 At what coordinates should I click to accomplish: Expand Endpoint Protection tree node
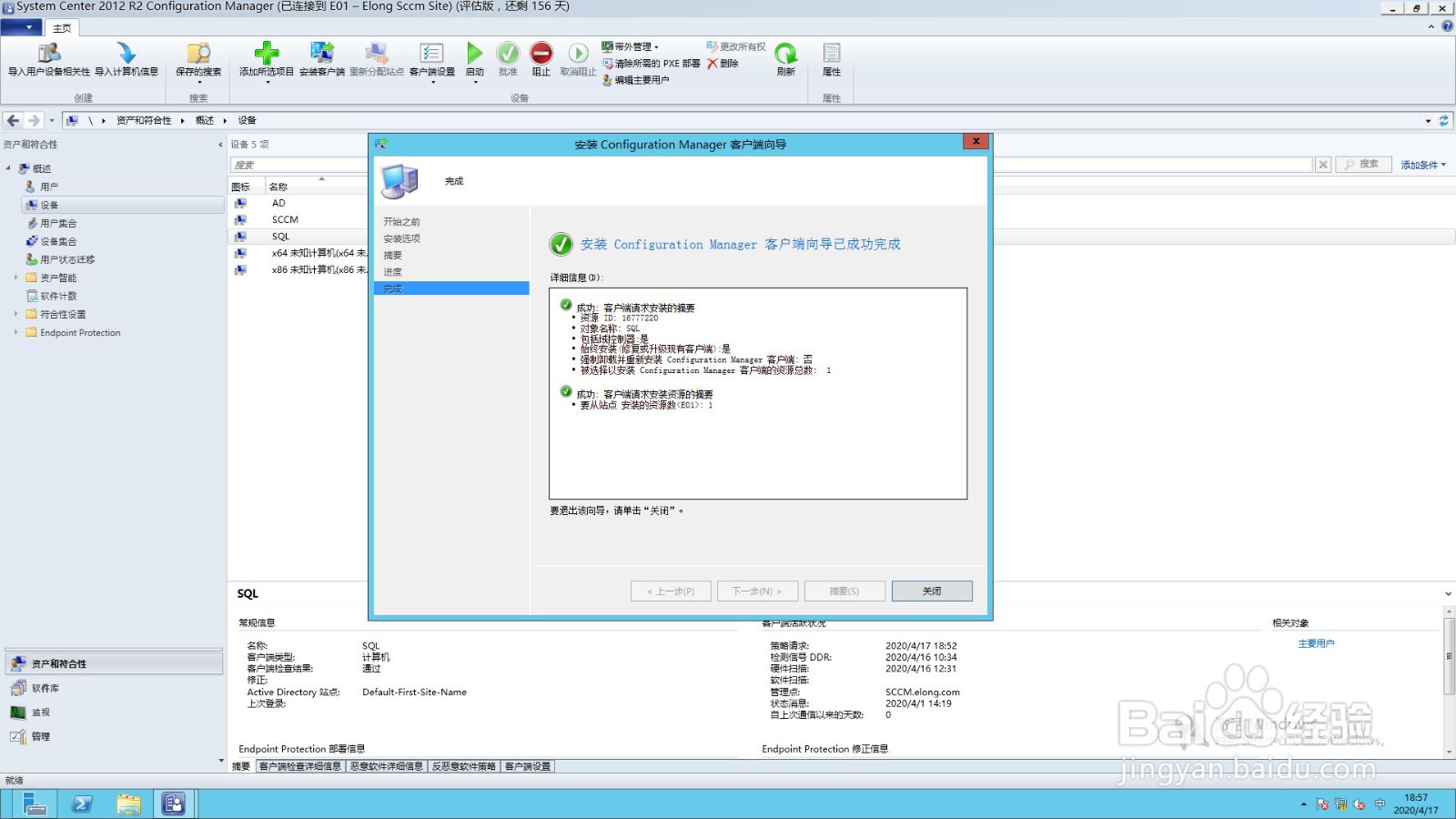tap(15, 332)
